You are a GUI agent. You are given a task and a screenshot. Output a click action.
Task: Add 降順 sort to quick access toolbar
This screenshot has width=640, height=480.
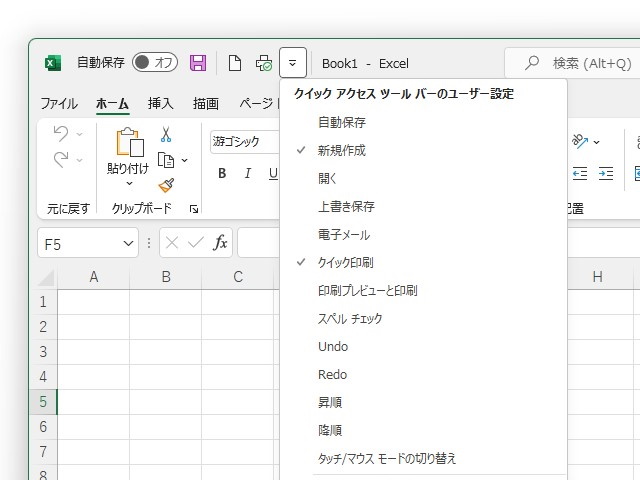[x=424, y=431]
